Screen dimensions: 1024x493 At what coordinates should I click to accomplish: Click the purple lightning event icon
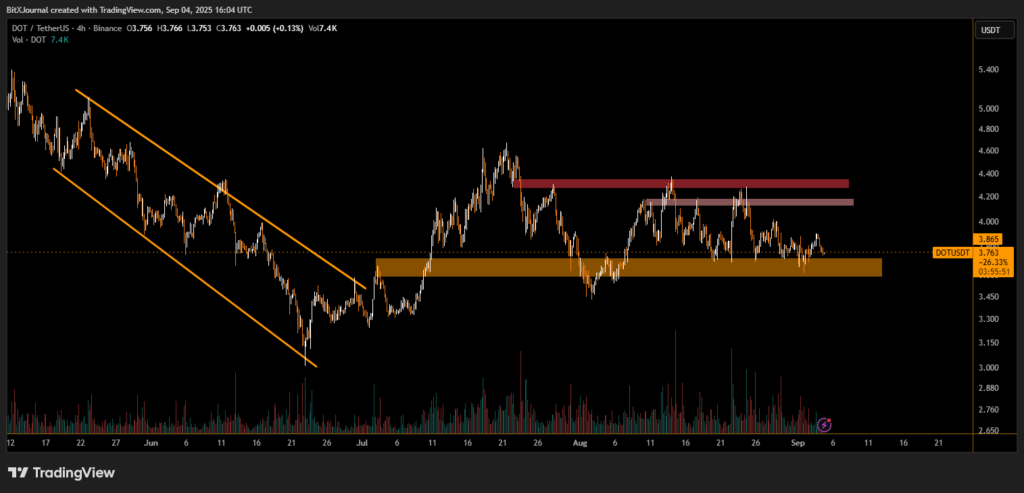pyautogui.click(x=825, y=425)
